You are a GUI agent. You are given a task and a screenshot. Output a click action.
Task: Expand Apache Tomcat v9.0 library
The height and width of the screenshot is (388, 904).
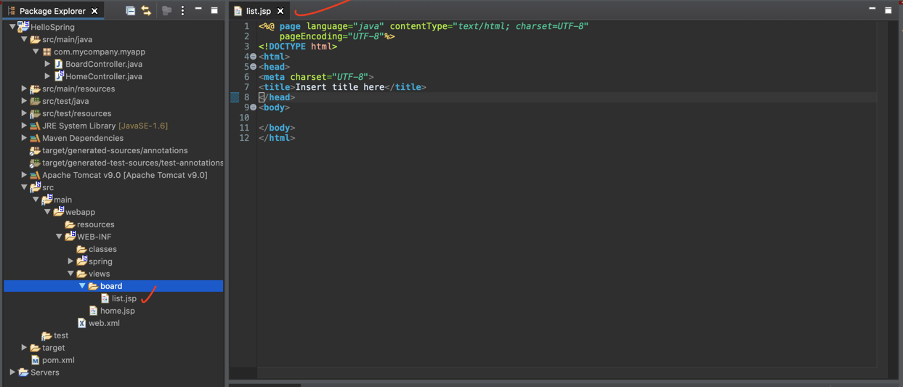tap(24, 175)
